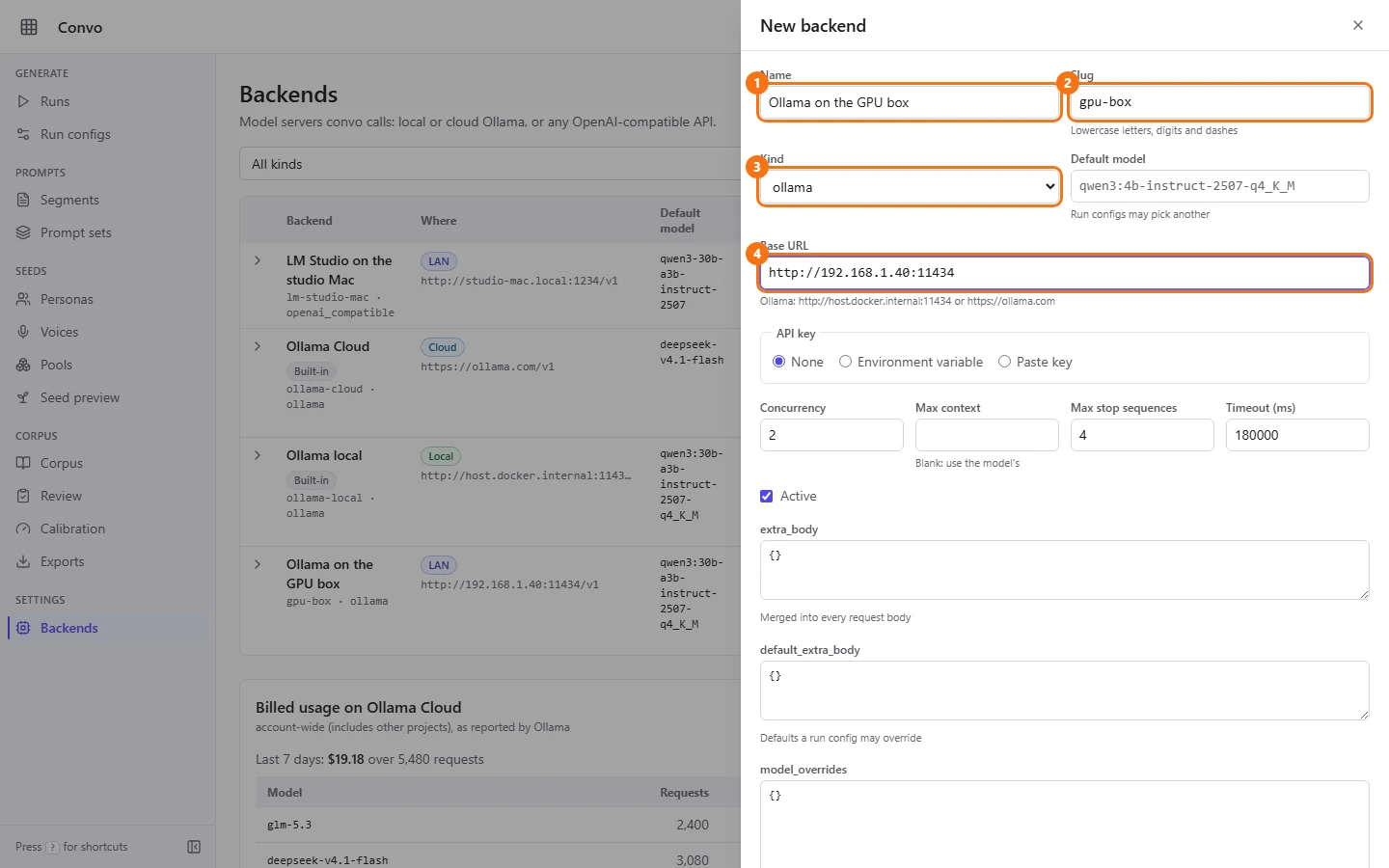Click the Run configs sliders icon
Viewport: 1389px width, 868px height.
point(23,134)
